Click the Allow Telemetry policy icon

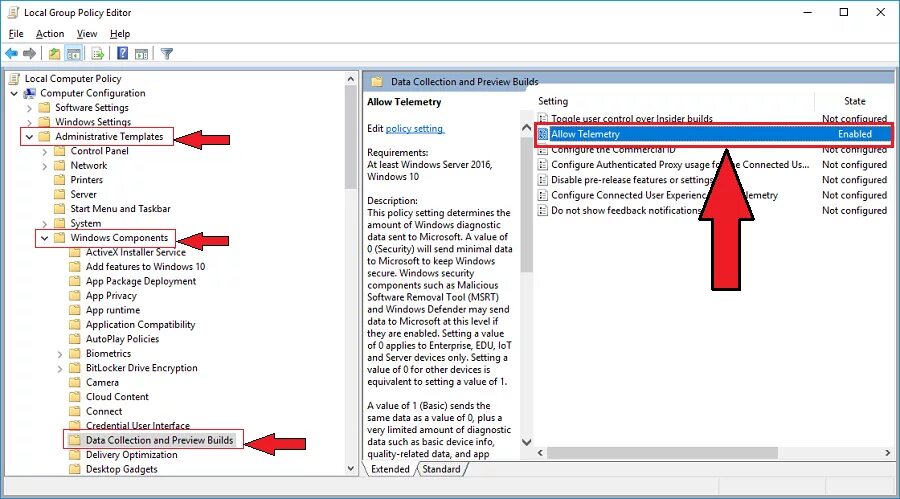543,134
